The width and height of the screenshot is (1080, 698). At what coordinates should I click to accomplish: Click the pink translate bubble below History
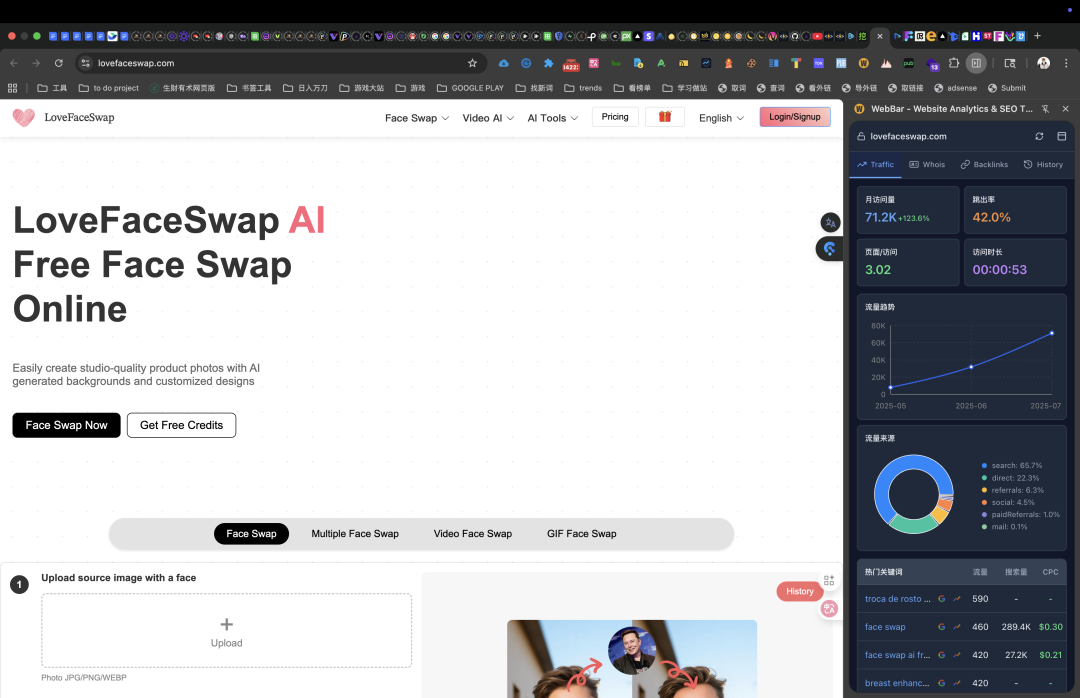(829, 608)
